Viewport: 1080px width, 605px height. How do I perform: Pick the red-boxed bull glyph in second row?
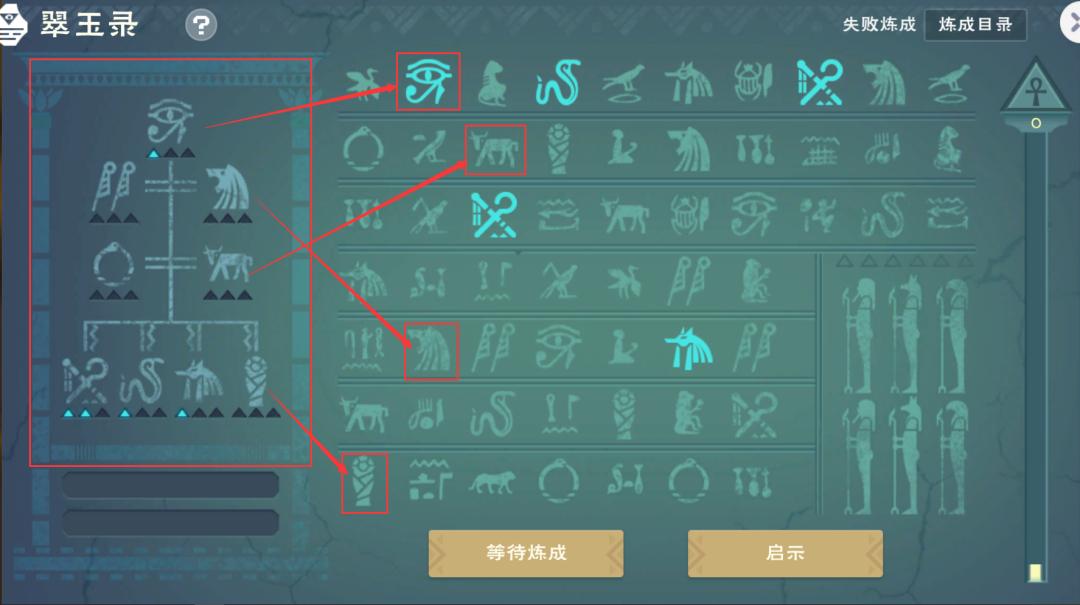[x=495, y=150]
